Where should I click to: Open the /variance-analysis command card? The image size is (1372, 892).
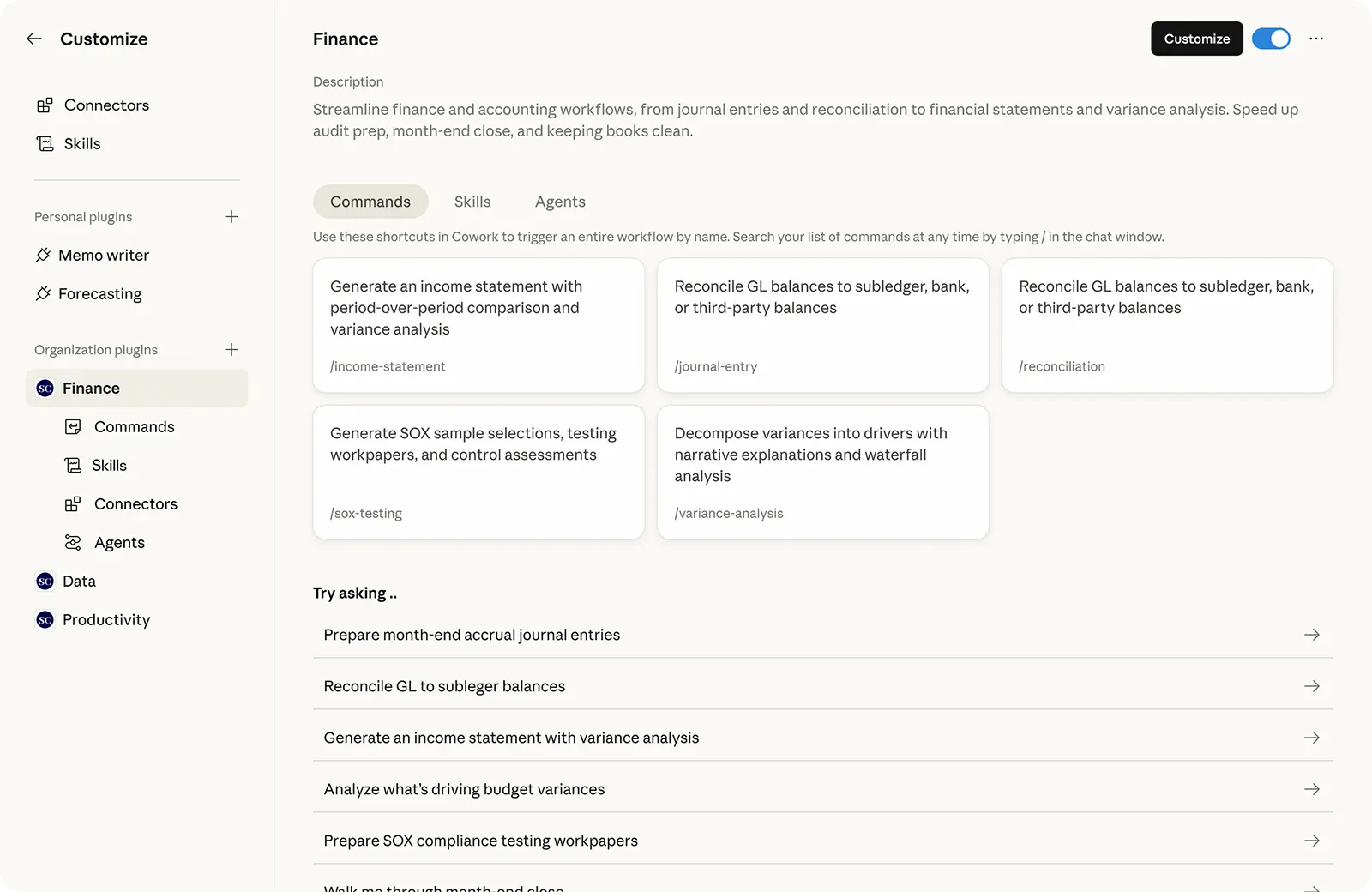coord(822,473)
